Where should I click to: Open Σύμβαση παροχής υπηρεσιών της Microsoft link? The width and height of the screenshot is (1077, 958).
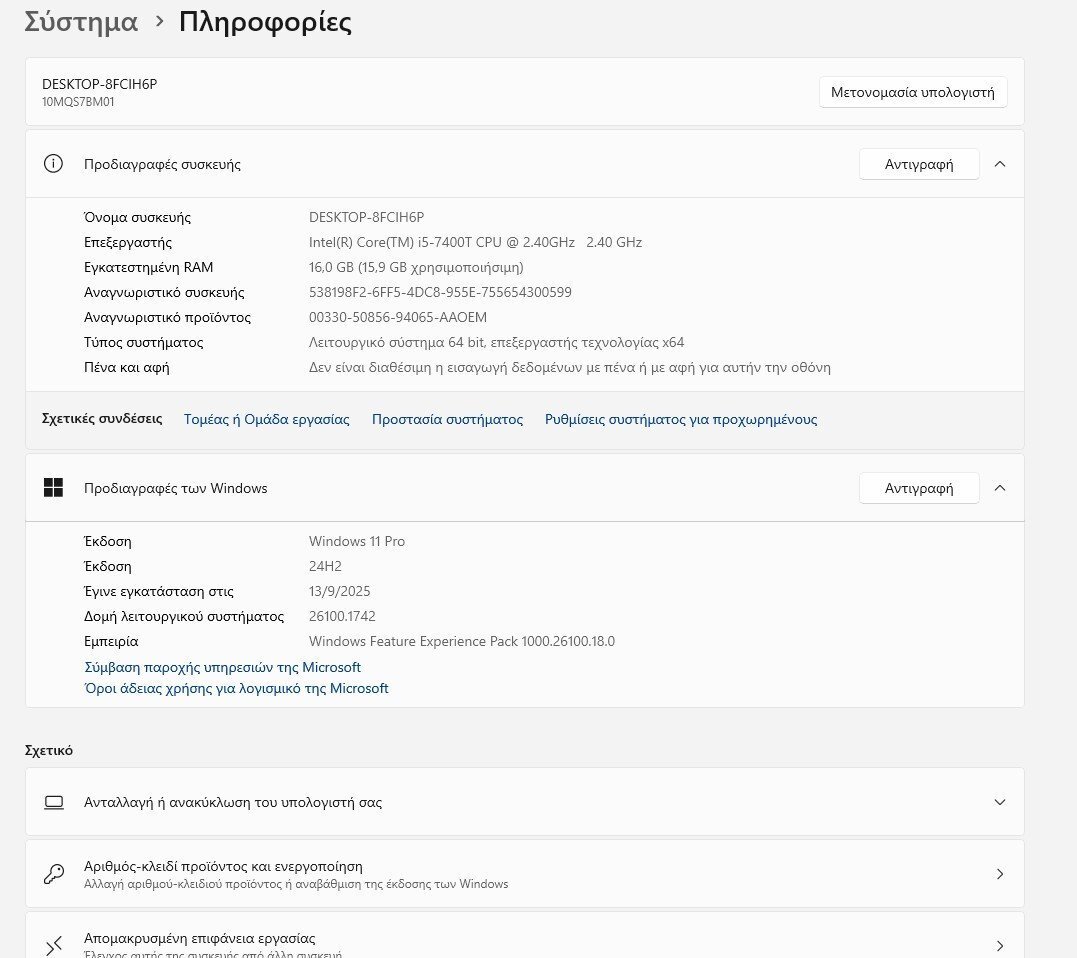[223, 667]
